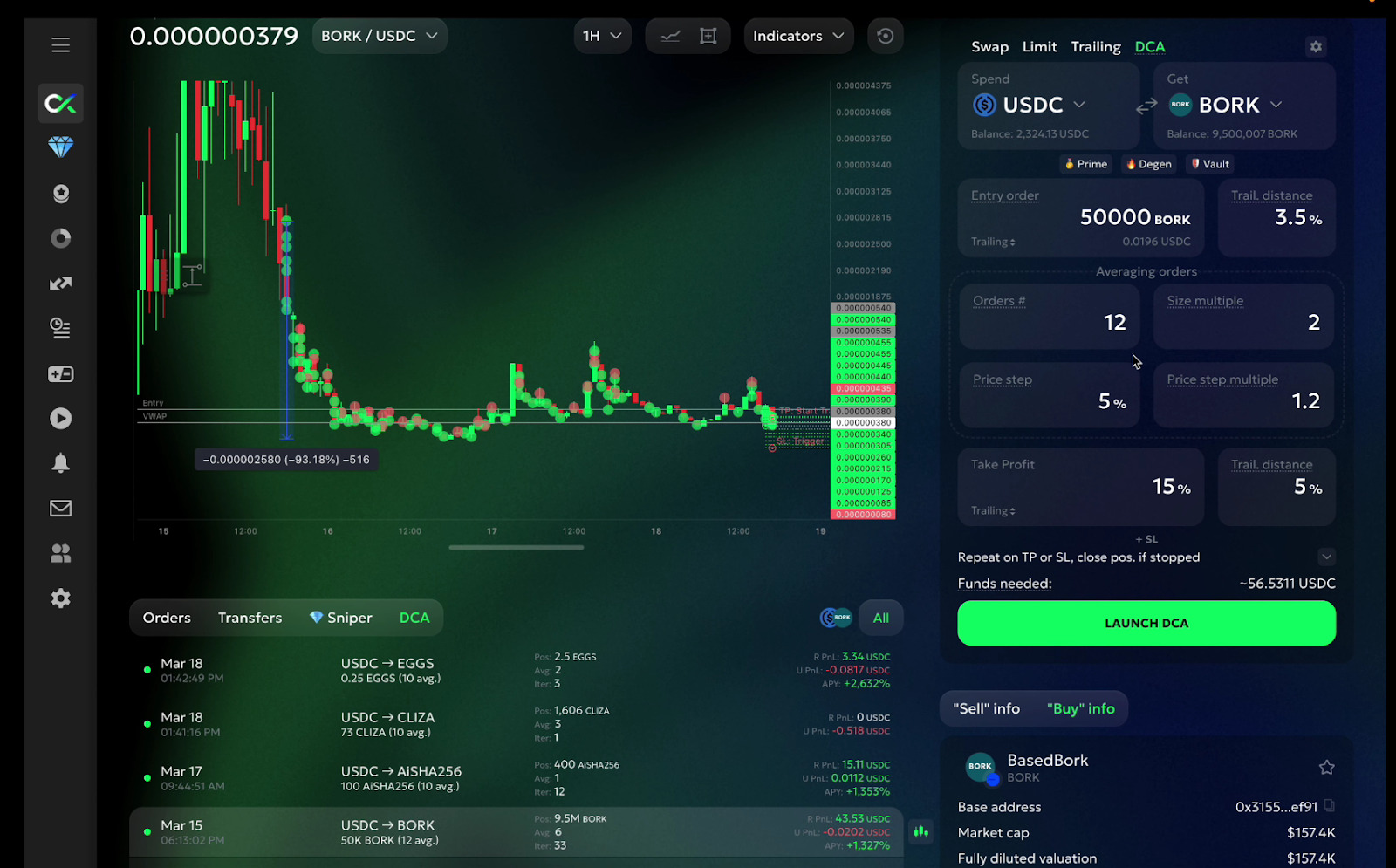Star BasedBork as a favorite
This screenshot has width=1396, height=868.
click(x=1326, y=768)
